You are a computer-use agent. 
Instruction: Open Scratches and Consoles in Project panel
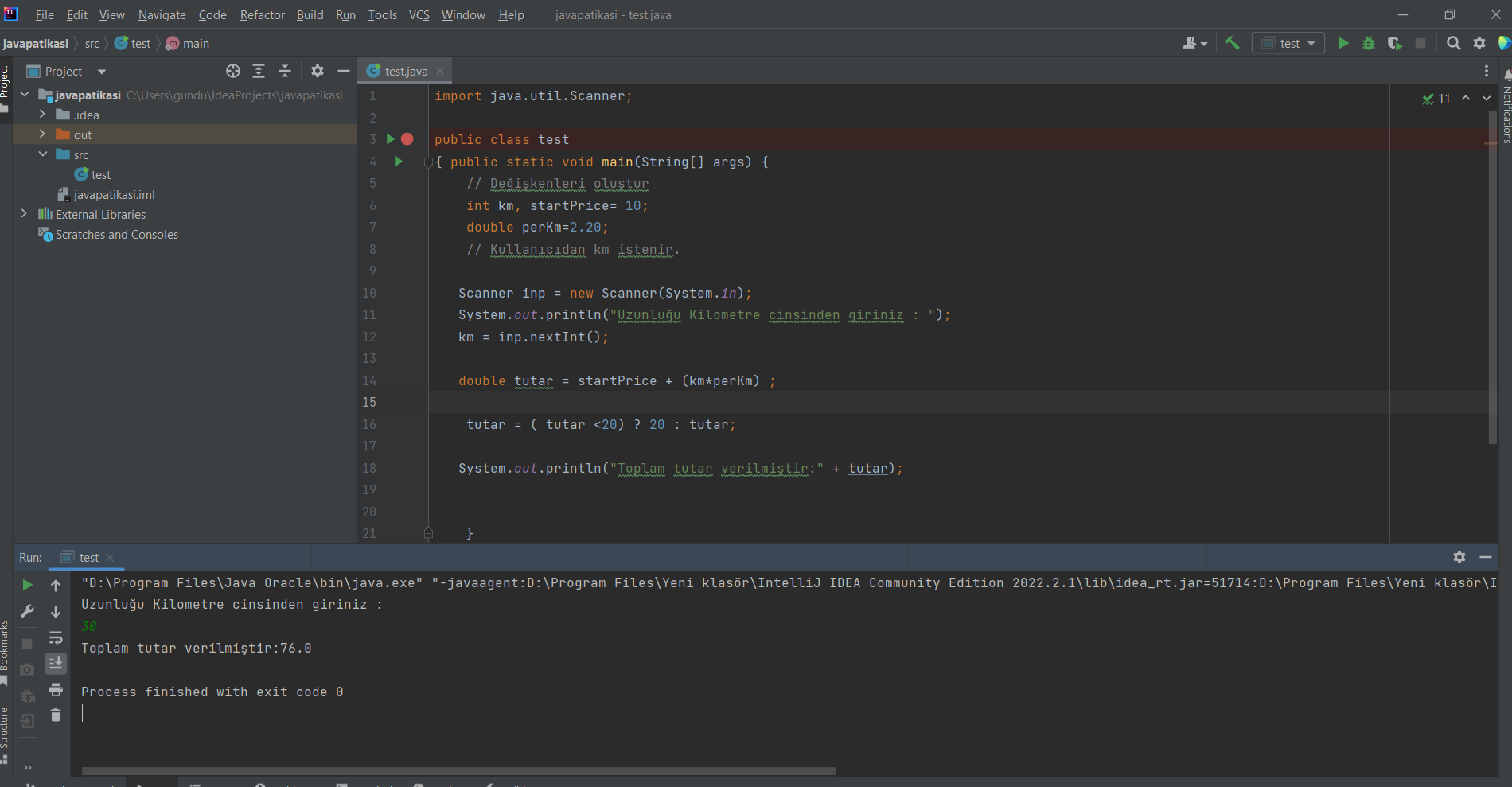pos(115,234)
